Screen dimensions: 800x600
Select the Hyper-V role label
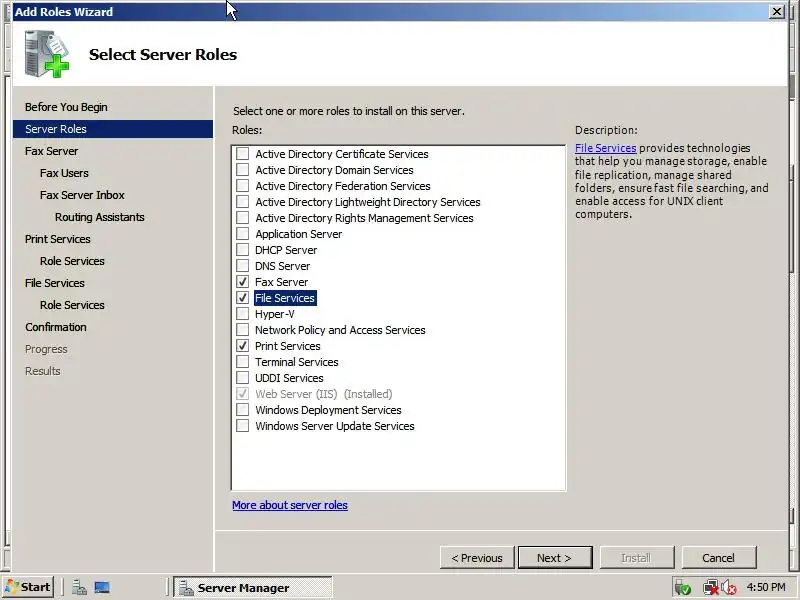[x=274, y=314]
